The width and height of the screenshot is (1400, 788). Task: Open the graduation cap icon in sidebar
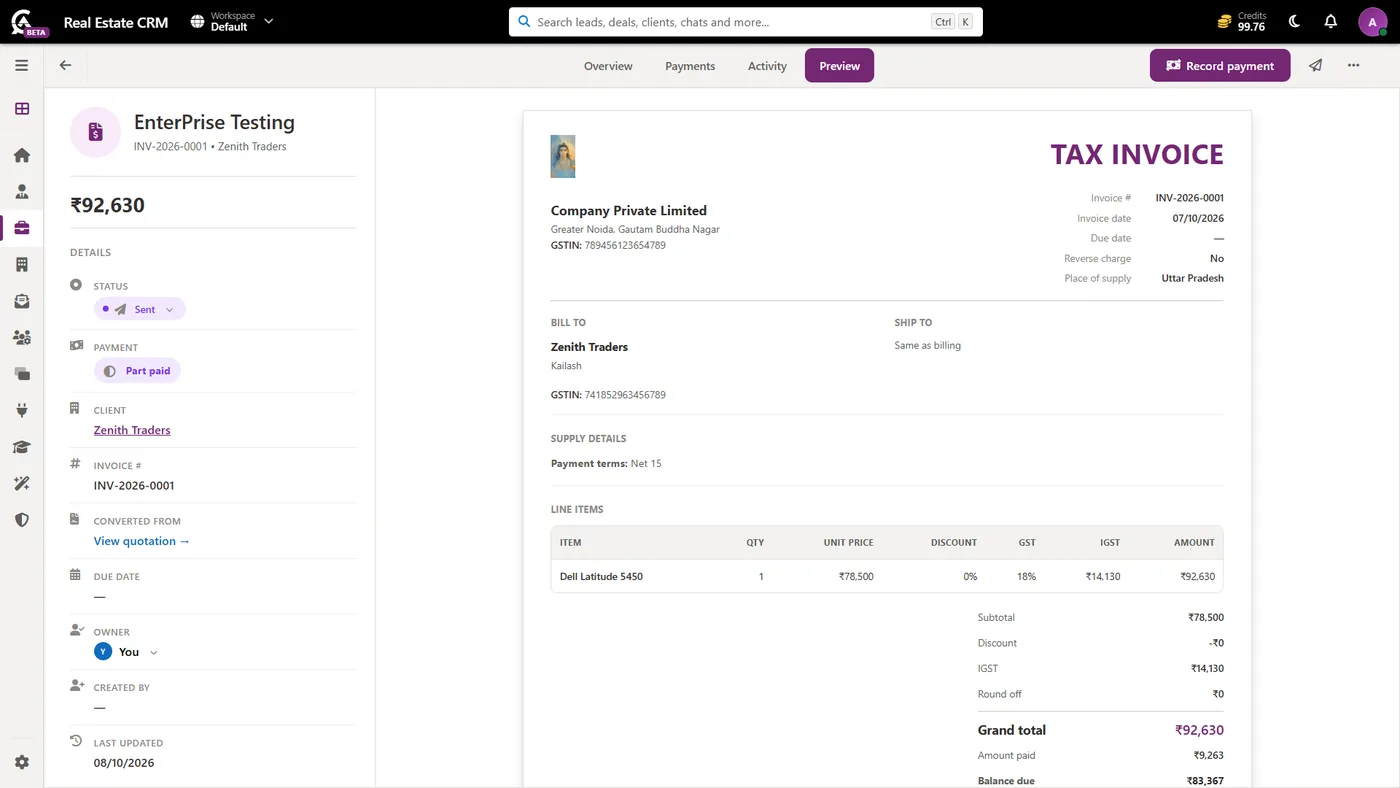[22, 447]
